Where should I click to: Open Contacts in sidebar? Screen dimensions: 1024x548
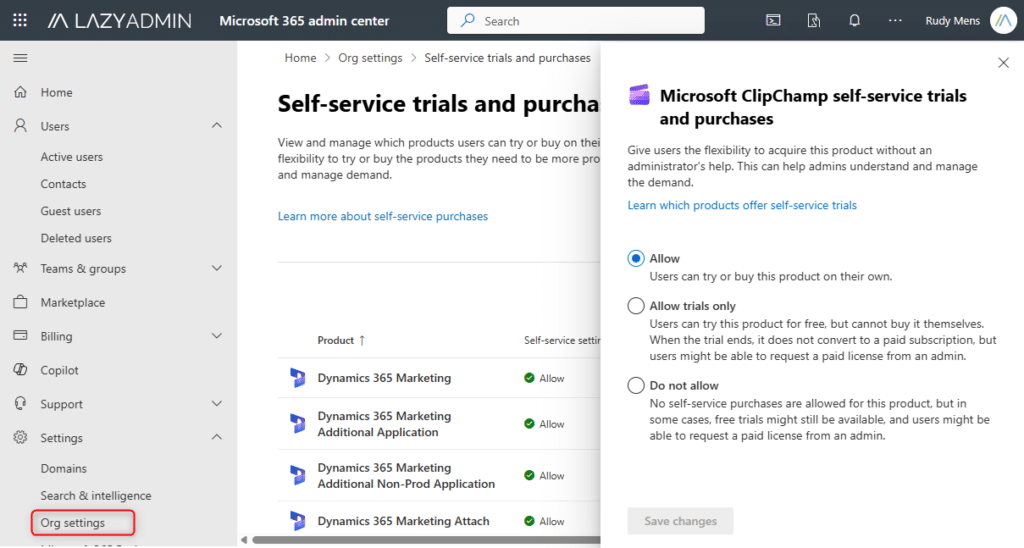click(63, 184)
